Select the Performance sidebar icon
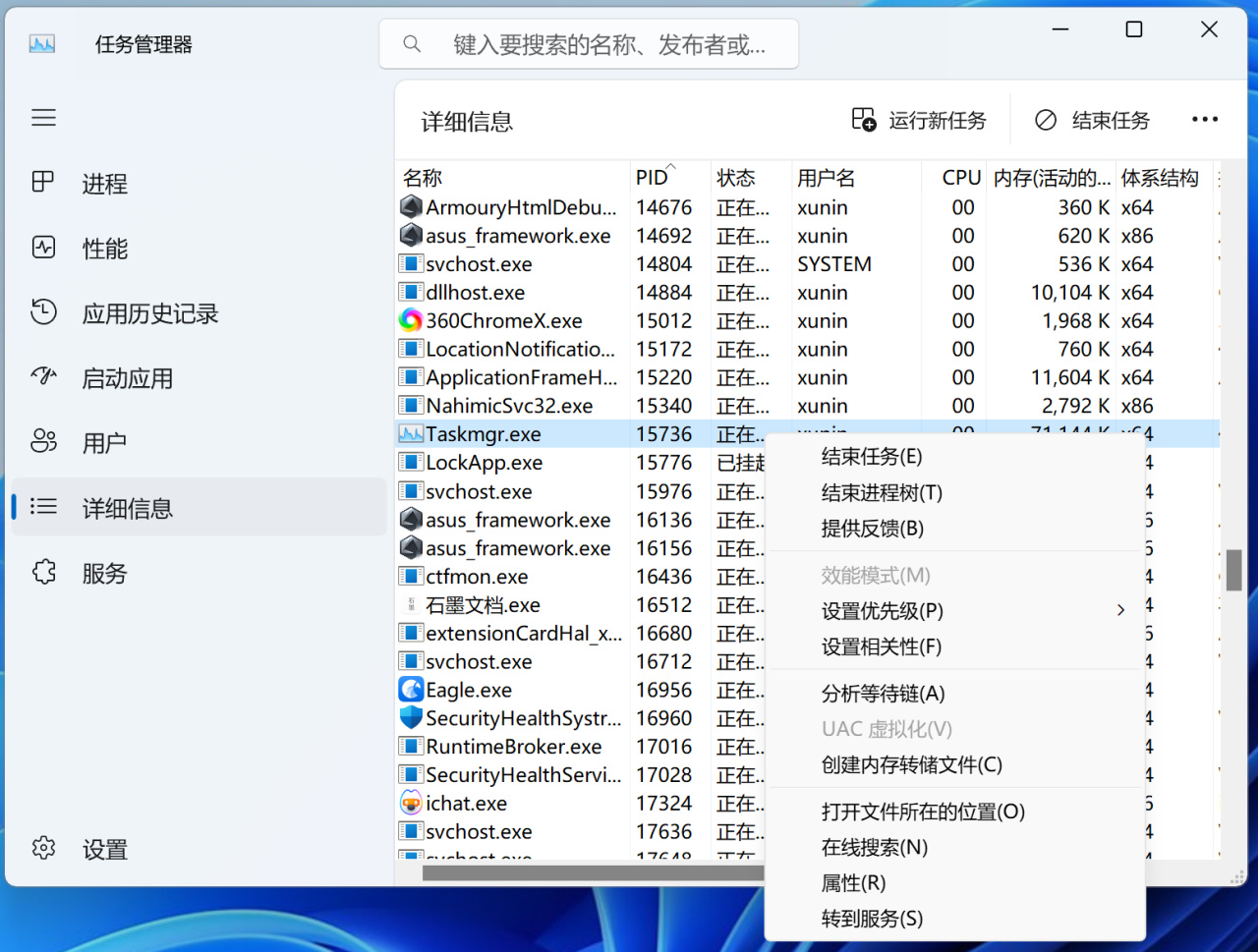 point(103,249)
